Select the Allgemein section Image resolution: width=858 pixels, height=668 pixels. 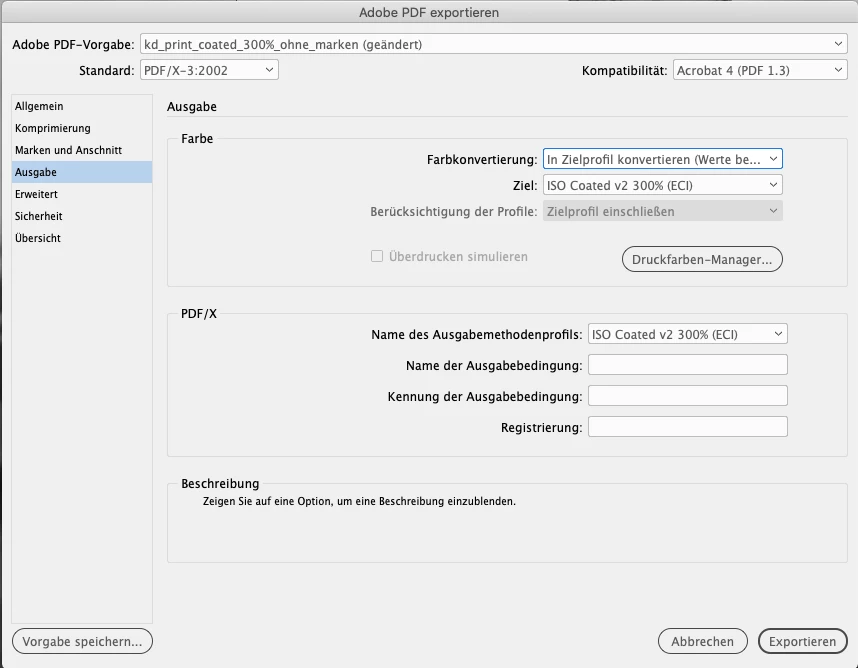(x=82, y=106)
